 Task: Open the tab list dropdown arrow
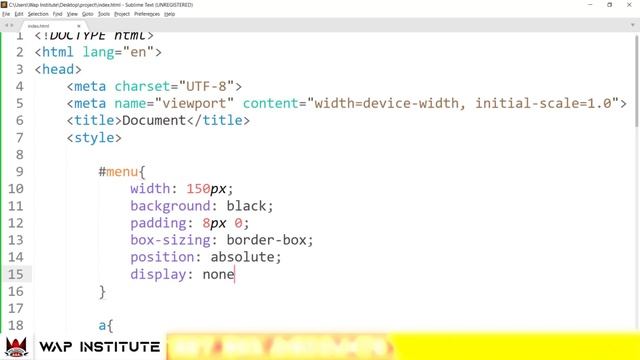pos(633,25)
